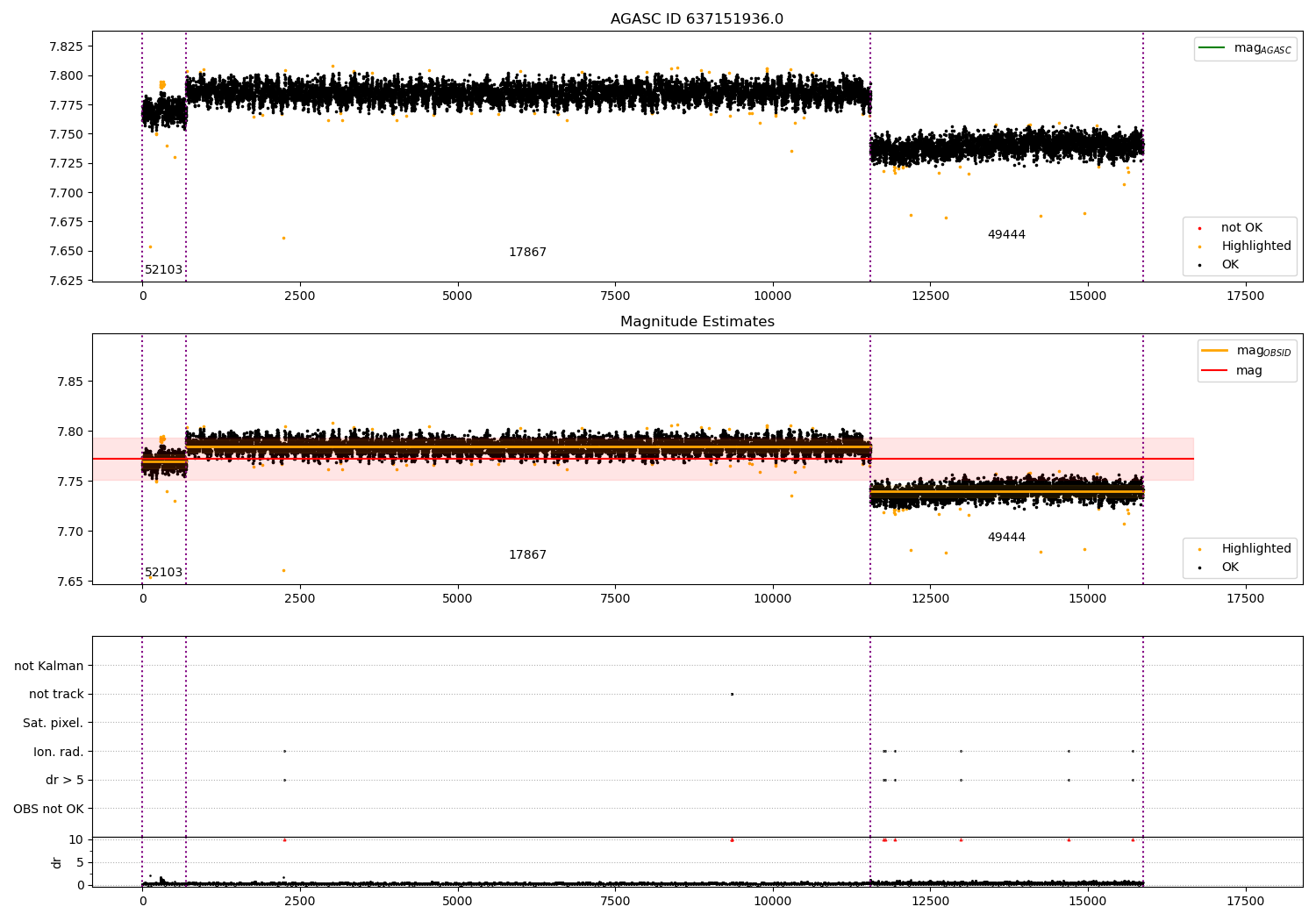The image size is (1316, 921).
Task: Click the 52103 label in the middle plot
Action: click(x=164, y=573)
